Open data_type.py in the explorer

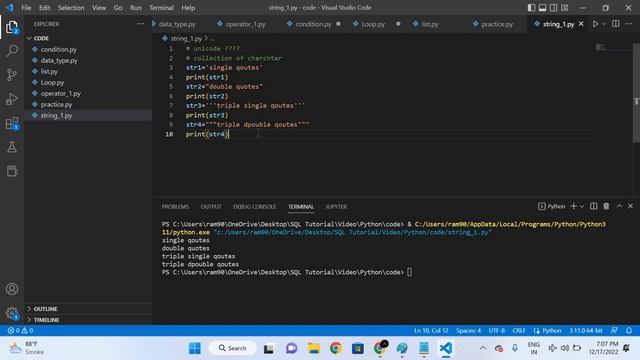point(88,60)
